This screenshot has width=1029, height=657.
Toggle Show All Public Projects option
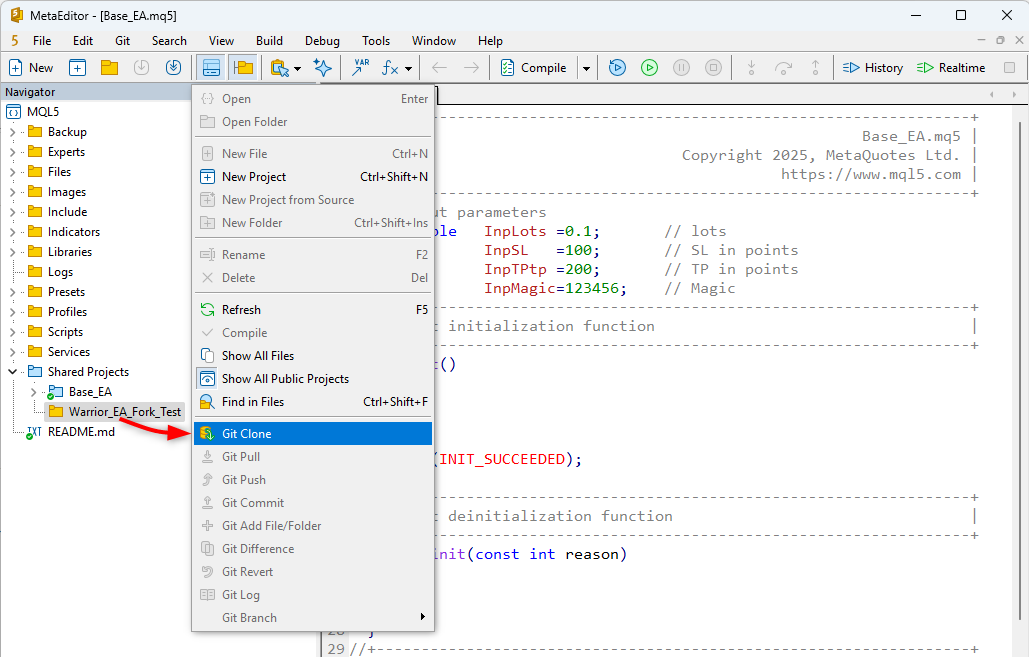coord(313,379)
